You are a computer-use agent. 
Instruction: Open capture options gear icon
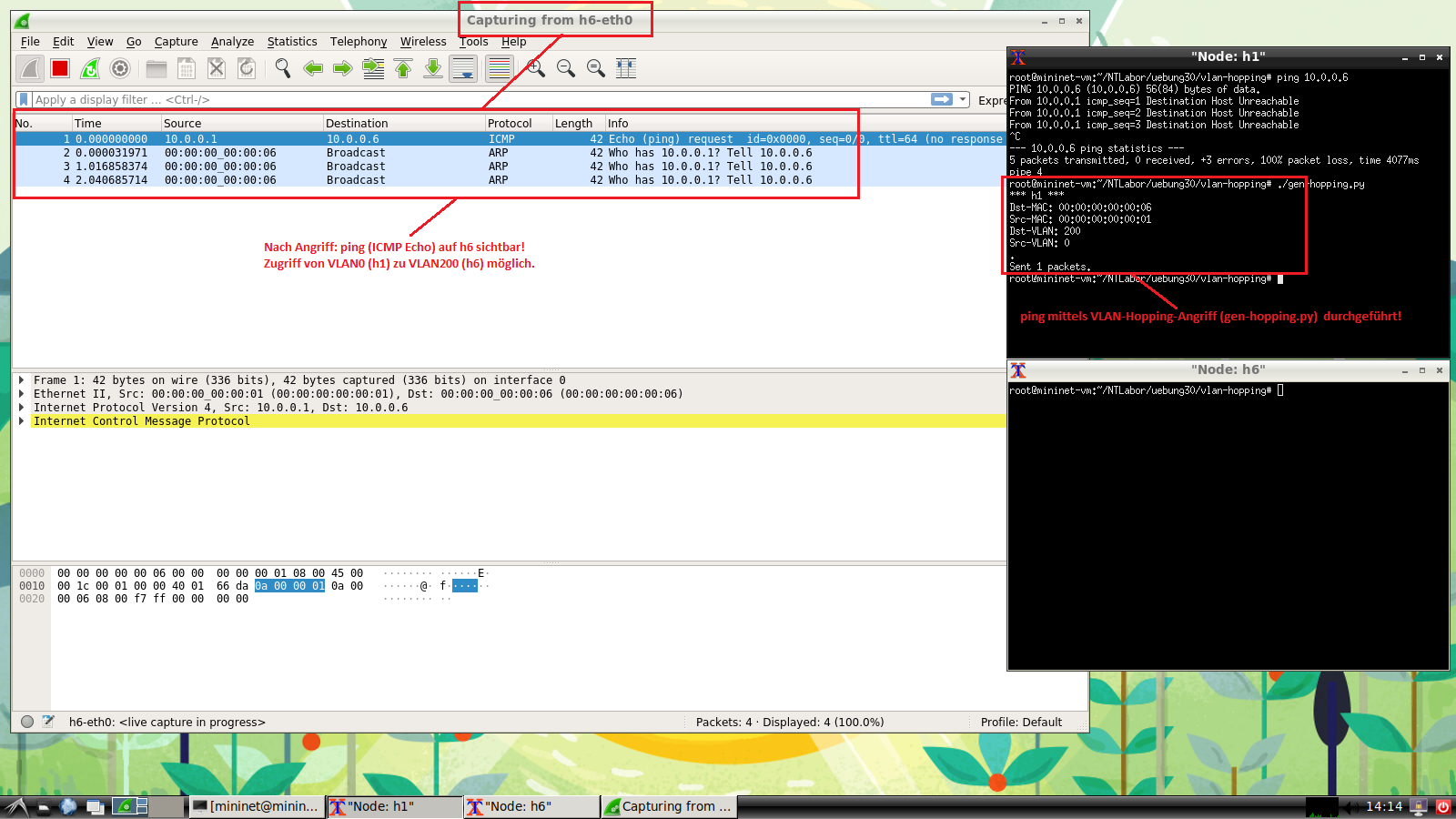pos(120,68)
